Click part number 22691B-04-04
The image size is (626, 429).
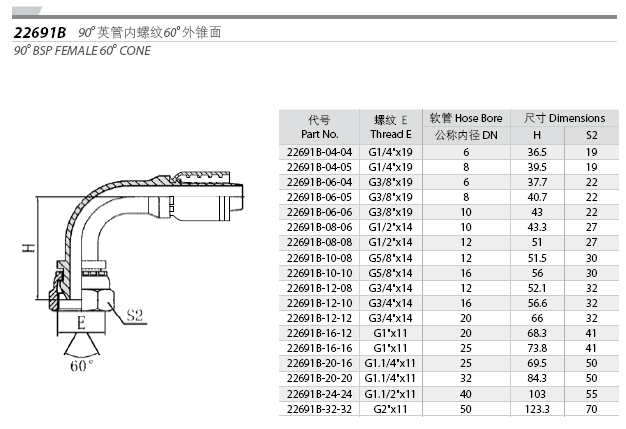click(319, 152)
